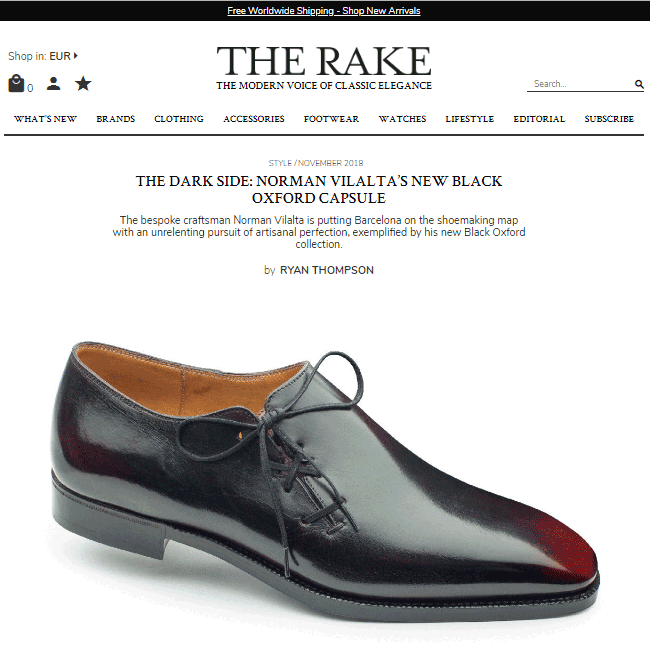Expand the Shop in EUR currency selector
The height and width of the screenshot is (650, 650).
click(x=43, y=56)
